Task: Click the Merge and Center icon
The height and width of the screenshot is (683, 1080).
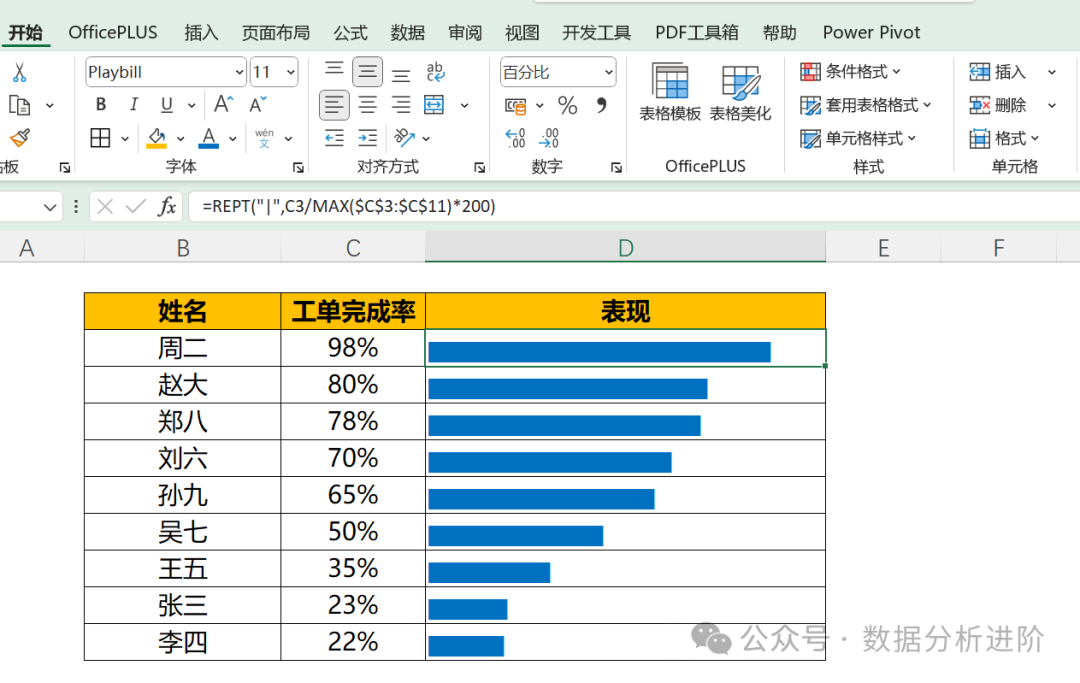Action: 434,105
